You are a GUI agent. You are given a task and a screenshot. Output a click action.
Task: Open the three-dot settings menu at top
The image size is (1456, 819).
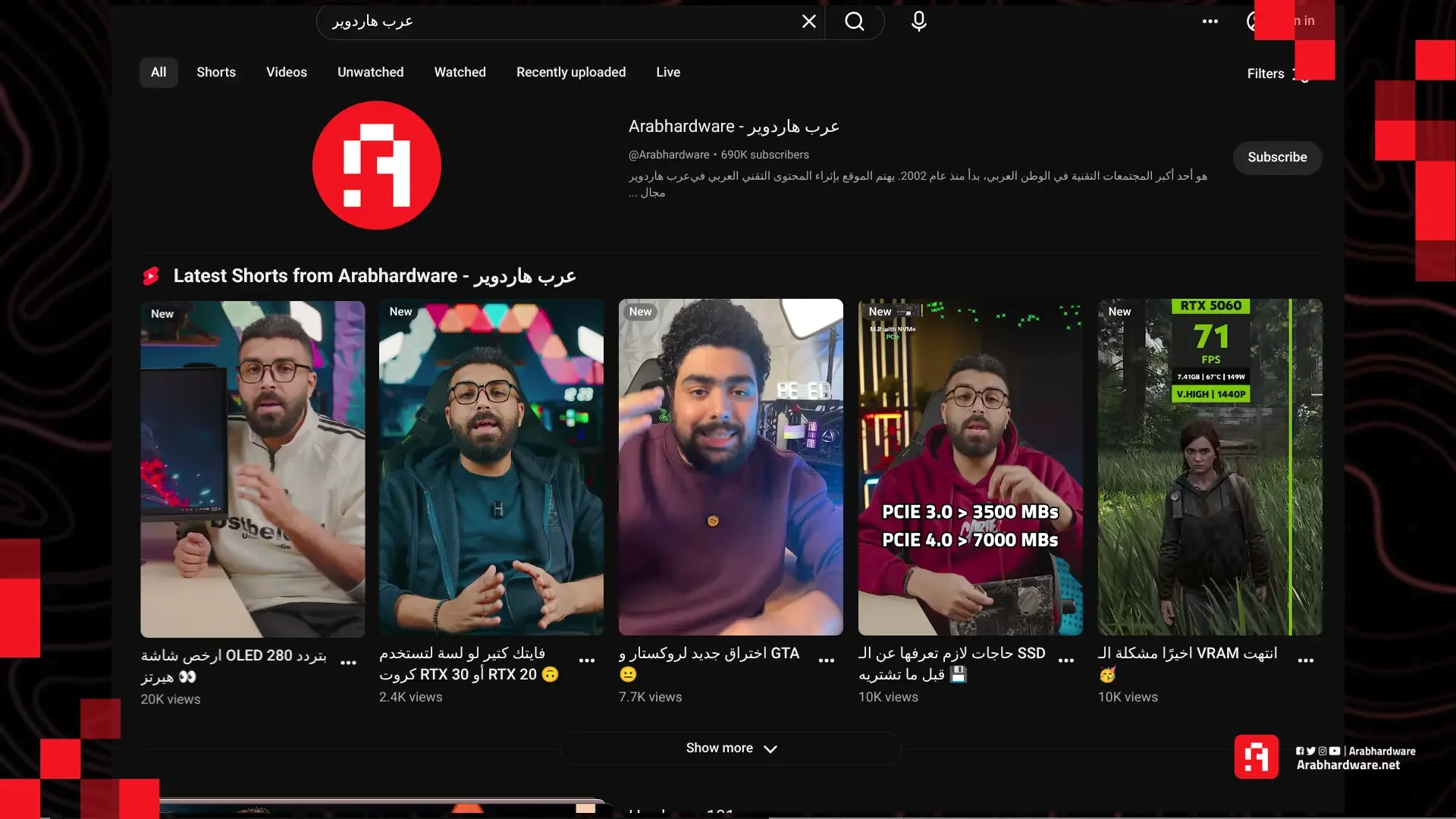1210,21
